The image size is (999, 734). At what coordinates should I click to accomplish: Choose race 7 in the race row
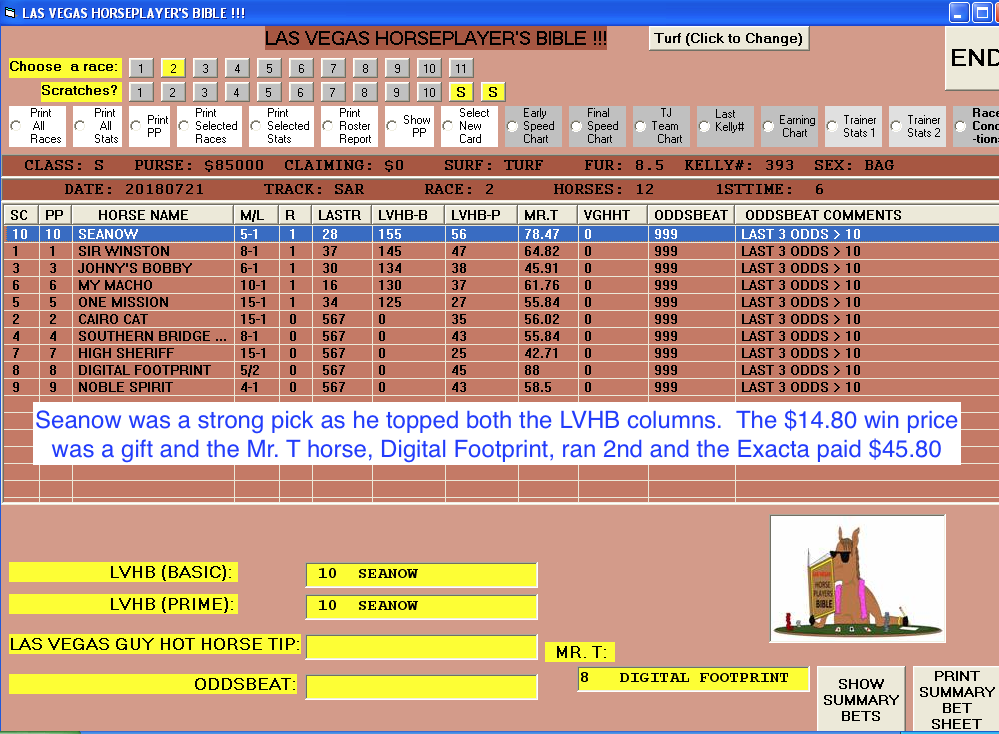click(333, 68)
